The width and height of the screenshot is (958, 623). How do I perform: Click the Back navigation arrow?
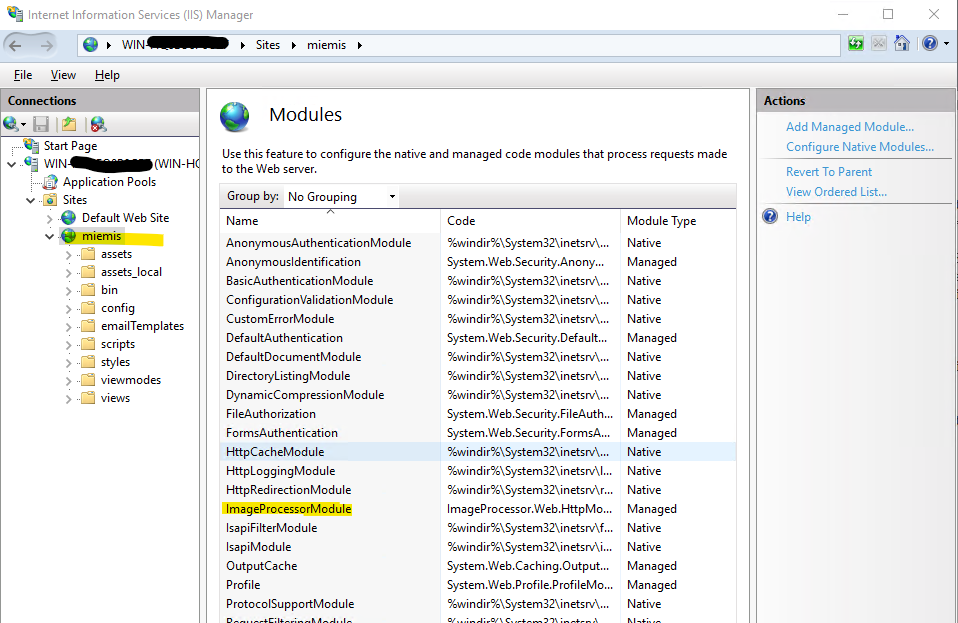18,45
